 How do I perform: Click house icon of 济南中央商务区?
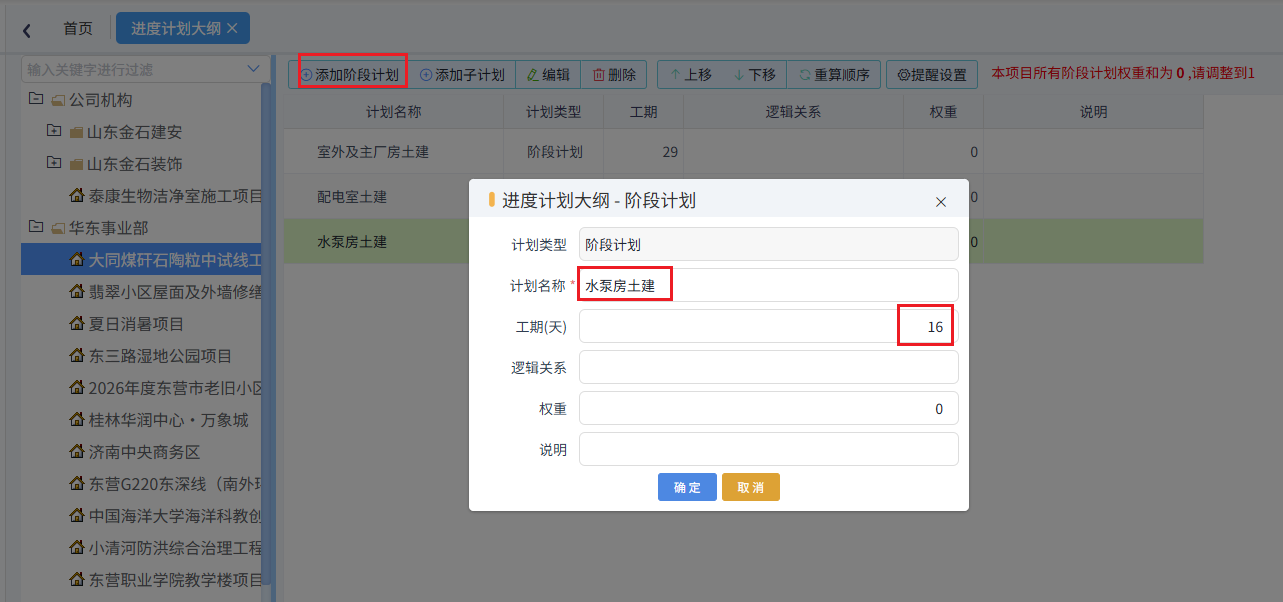77,451
